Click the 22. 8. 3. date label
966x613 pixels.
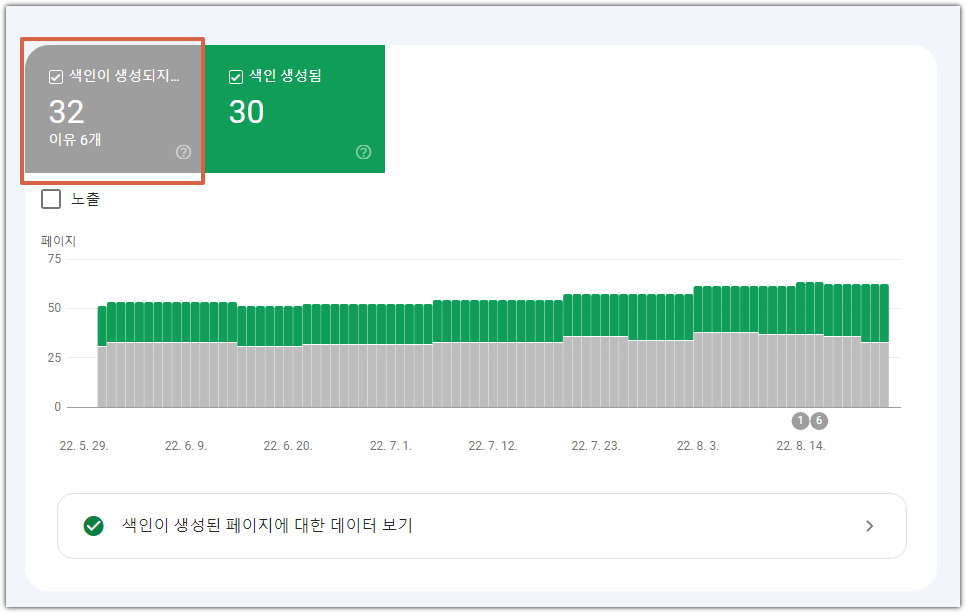[698, 446]
